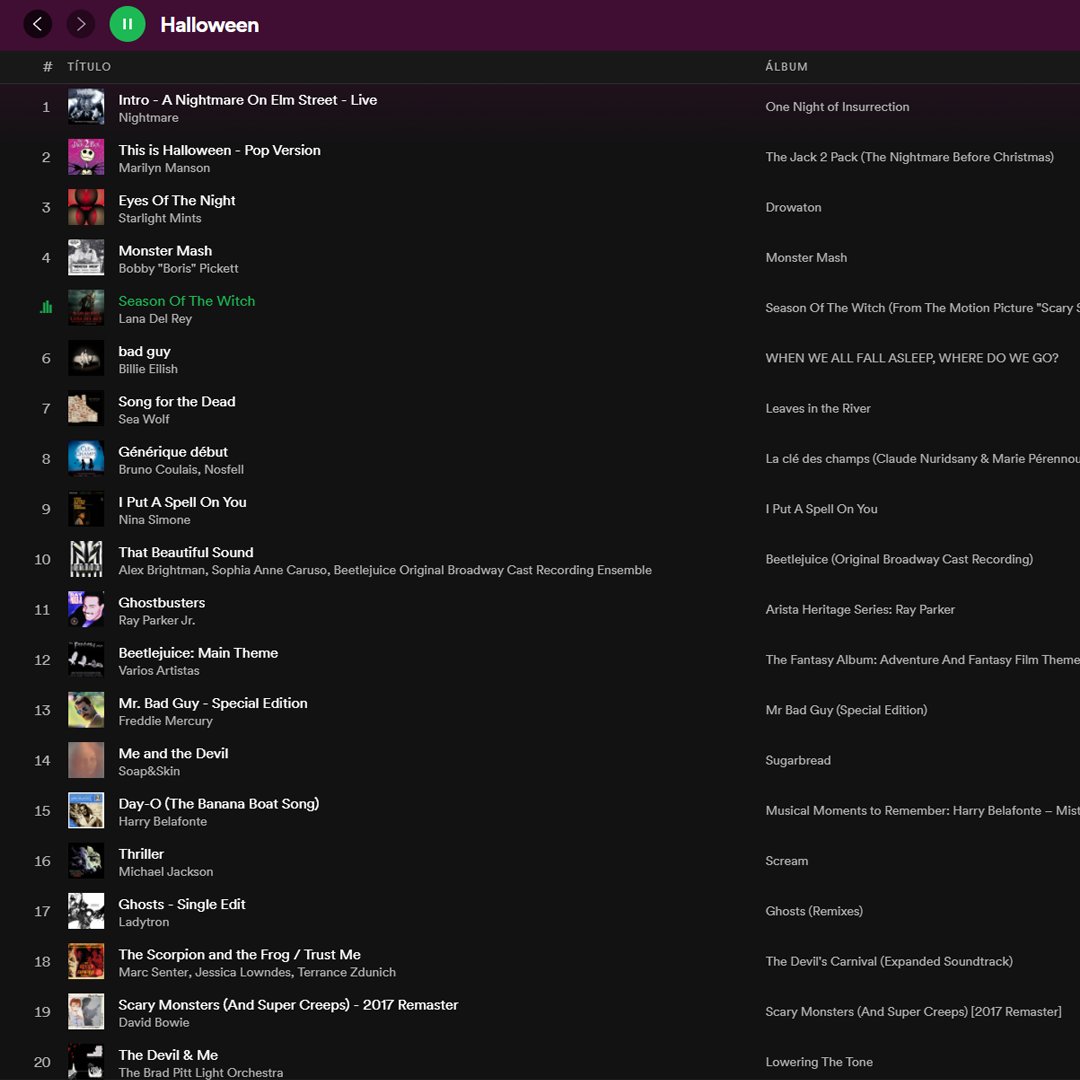Open artist Marilyn Manson

(164, 168)
